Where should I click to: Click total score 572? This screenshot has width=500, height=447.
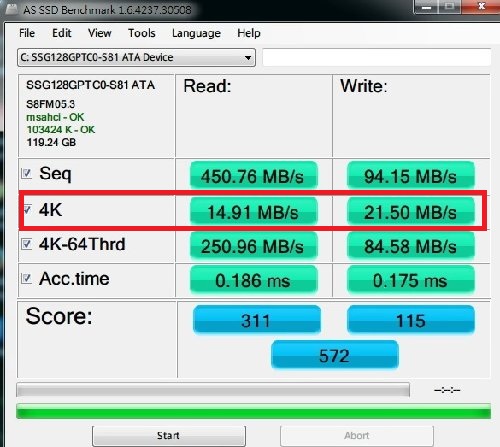335,354
